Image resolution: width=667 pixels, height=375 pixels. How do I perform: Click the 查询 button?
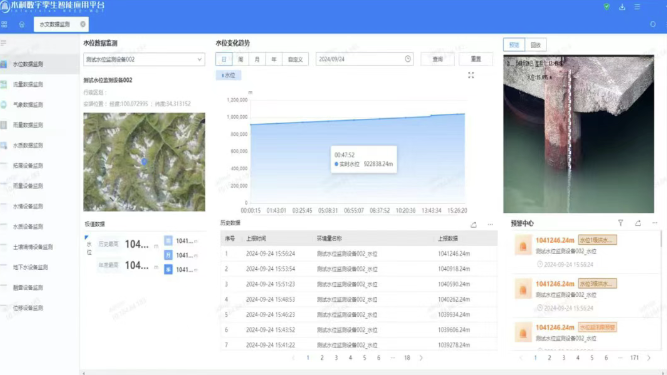438,59
